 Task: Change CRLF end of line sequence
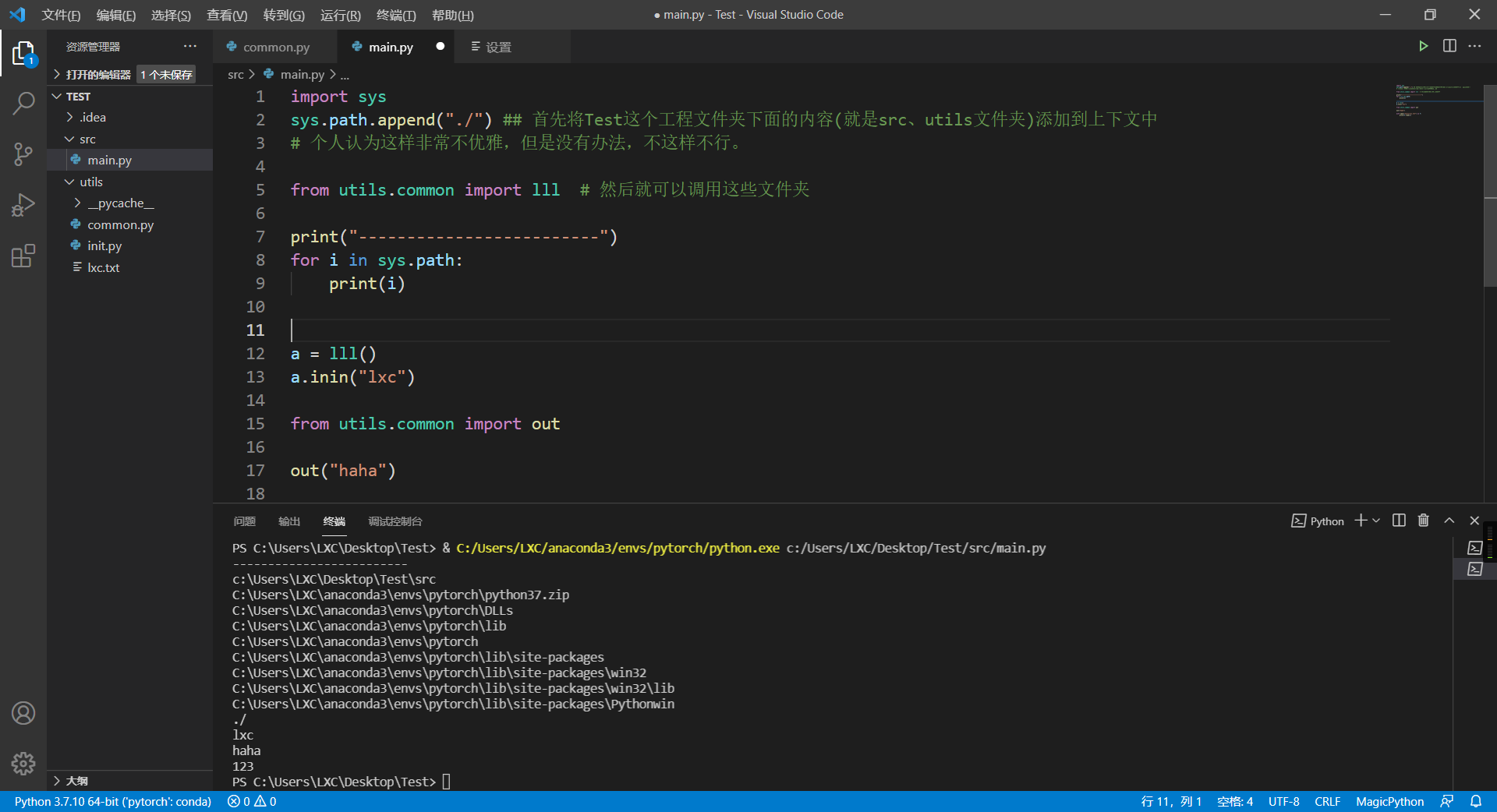point(1327,801)
